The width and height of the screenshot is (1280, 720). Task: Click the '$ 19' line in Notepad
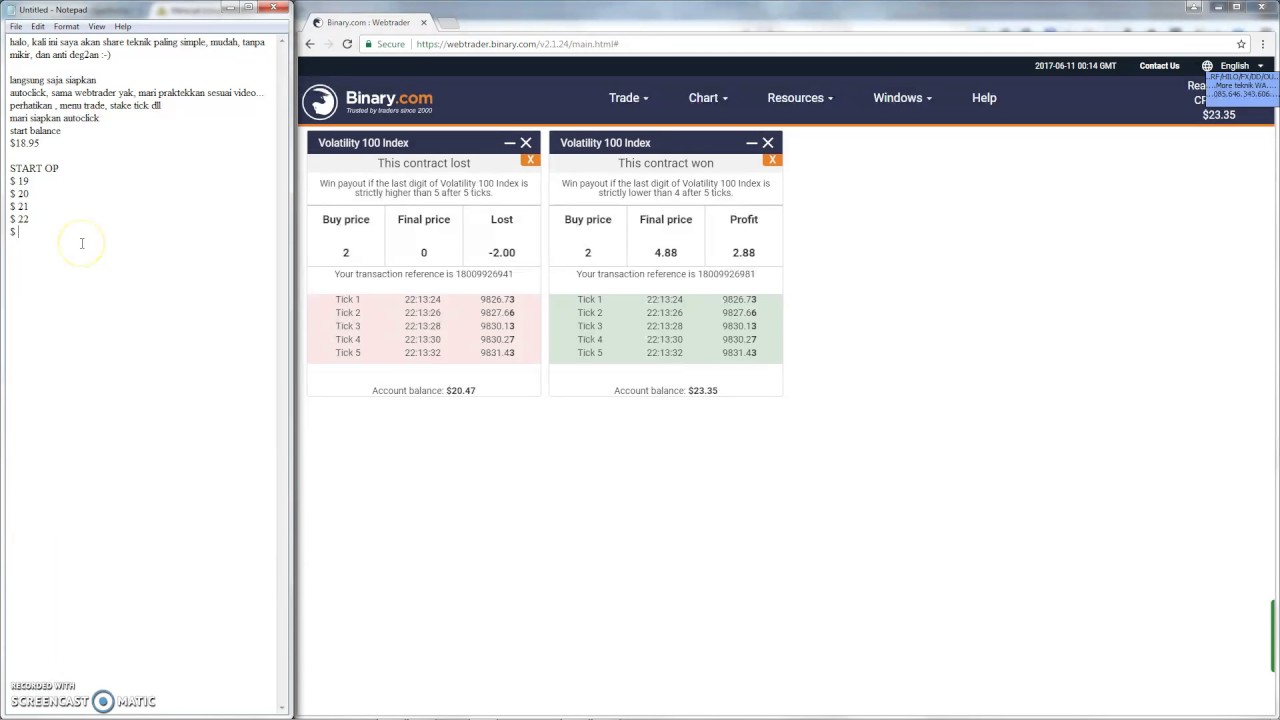point(19,181)
